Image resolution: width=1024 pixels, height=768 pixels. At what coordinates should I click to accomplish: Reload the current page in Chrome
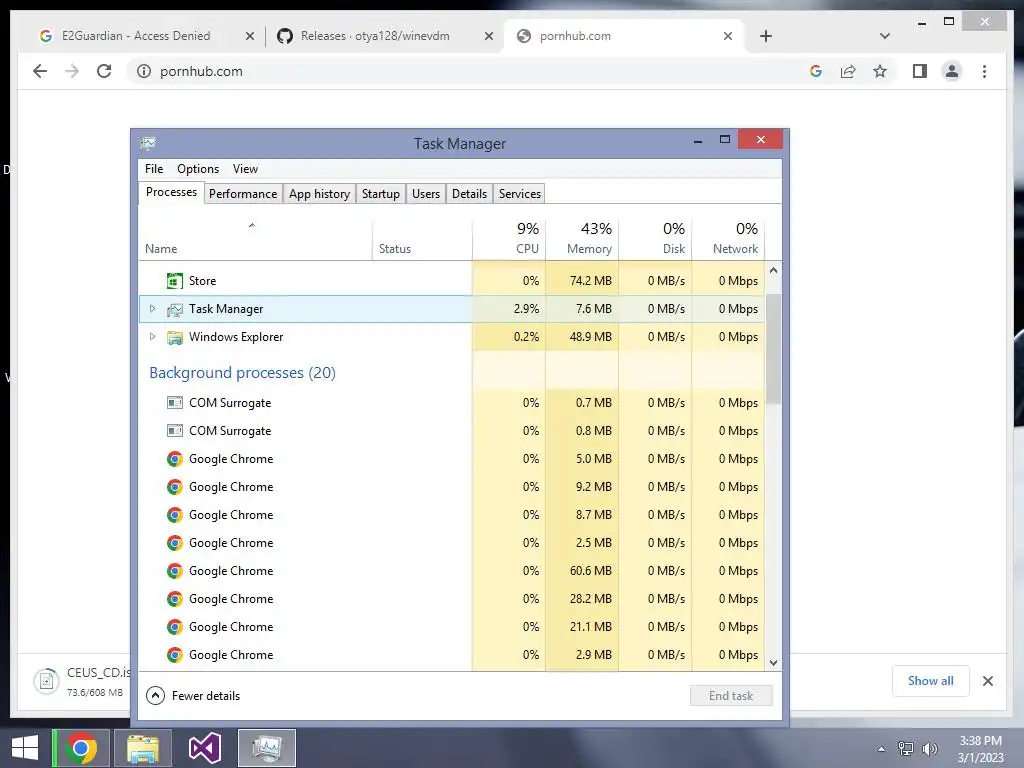[x=104, y=71]
